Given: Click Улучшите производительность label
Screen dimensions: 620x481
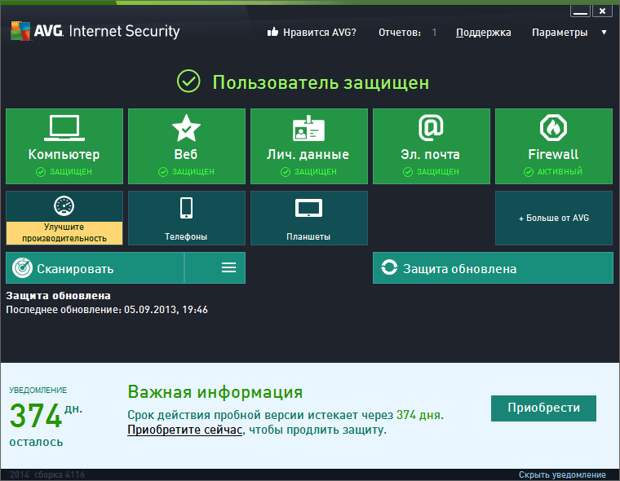Looking at the screenshot, I should (x=64, y=233).
